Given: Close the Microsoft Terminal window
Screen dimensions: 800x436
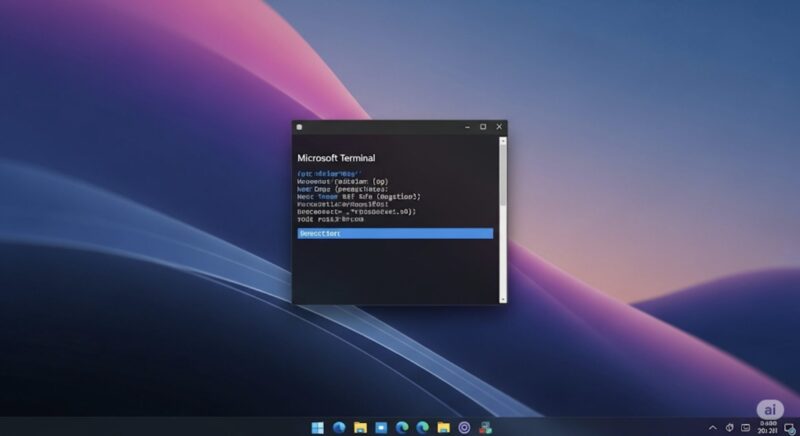Looking at the screenshot, I should (499, 126).
